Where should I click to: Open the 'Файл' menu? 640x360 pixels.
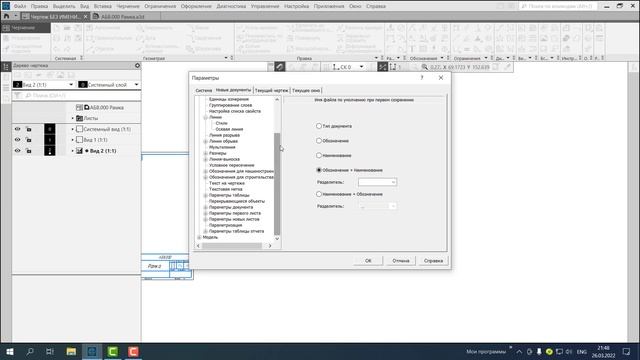tap(20, 6)
